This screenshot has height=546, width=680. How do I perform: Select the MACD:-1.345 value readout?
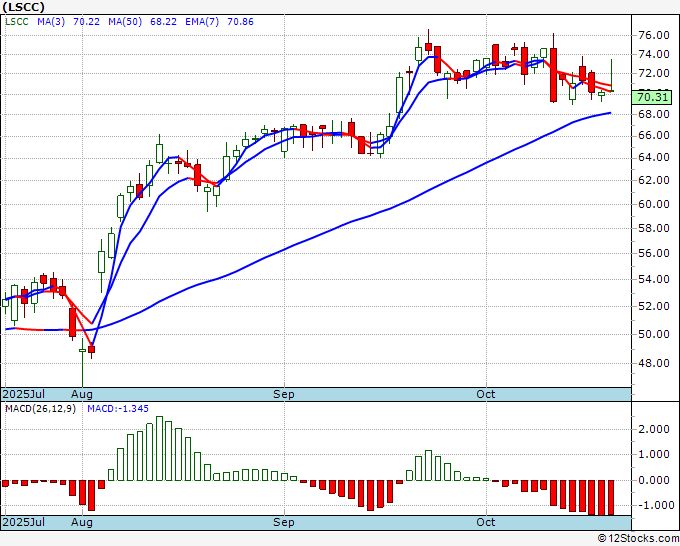pyautogui.click(x=118, y=409)
